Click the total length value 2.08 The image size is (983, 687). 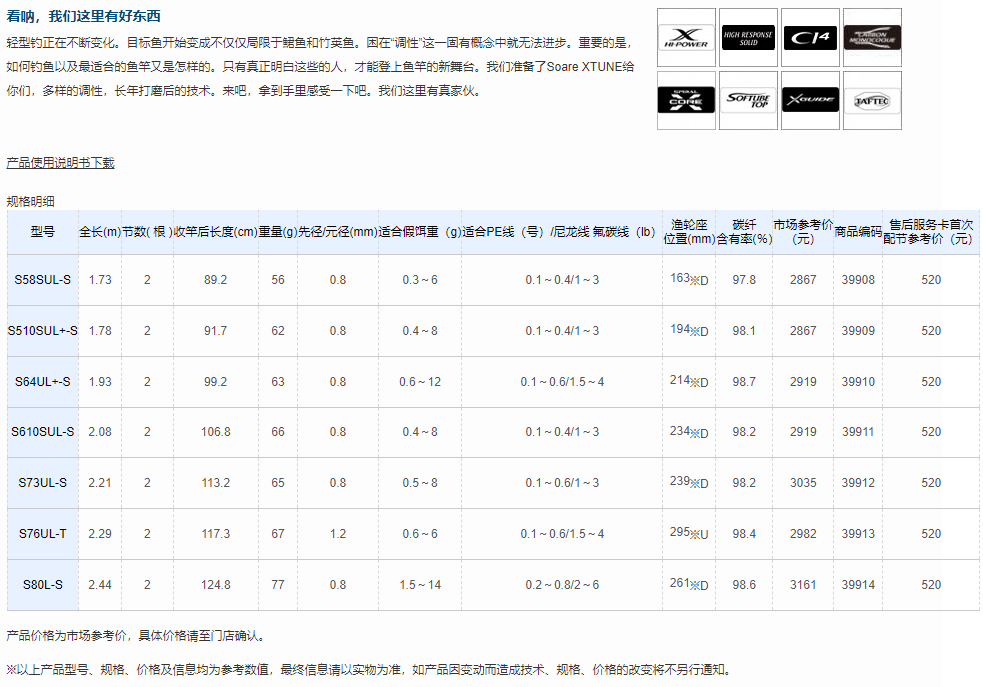pyautogui.click(x=100, y=432)
